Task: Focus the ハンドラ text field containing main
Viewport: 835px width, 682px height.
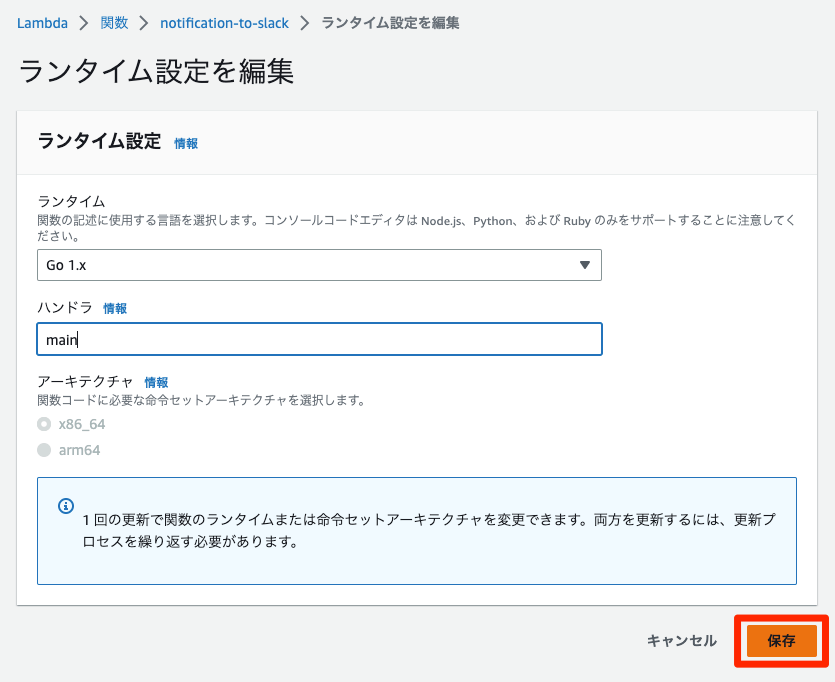Action: tap(318, 339)
